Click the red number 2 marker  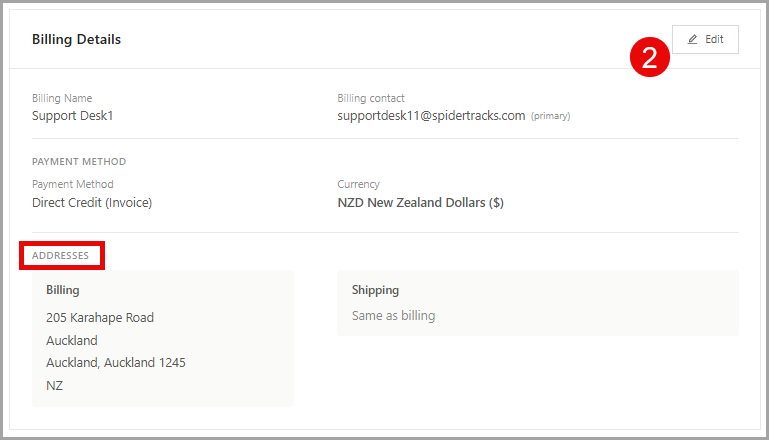click(650, 57)
